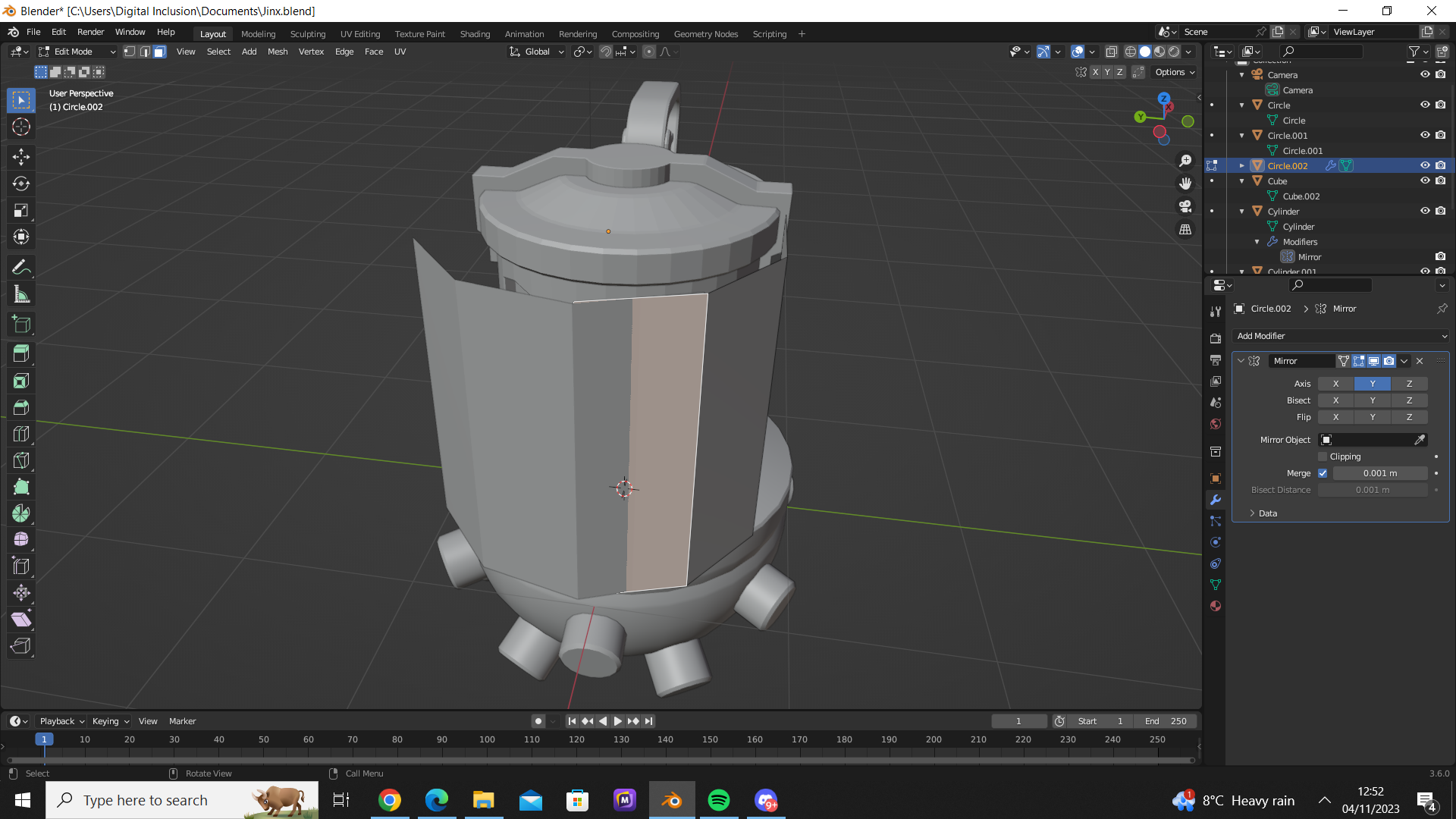The image size is (1456, 819).
Task: Enable the Clipping checkbox
Action: pos(1323,457)
